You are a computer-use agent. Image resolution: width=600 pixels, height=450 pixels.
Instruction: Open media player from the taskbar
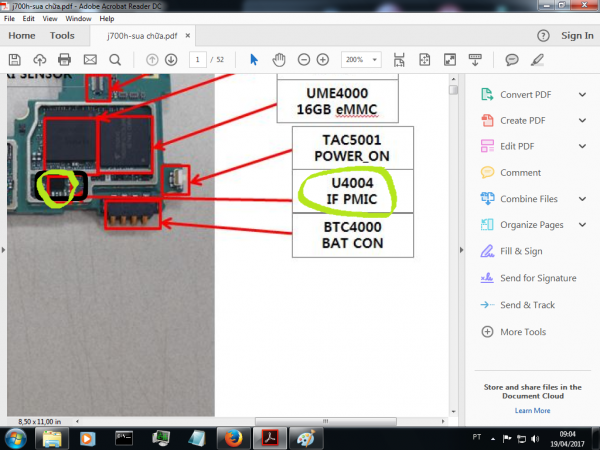[x=87, y=439]
